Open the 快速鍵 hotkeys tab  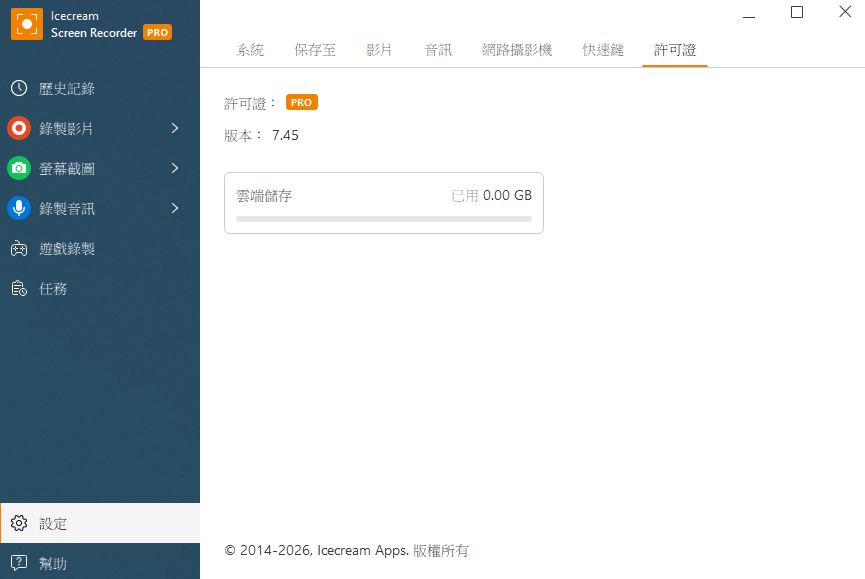point(603,50)
